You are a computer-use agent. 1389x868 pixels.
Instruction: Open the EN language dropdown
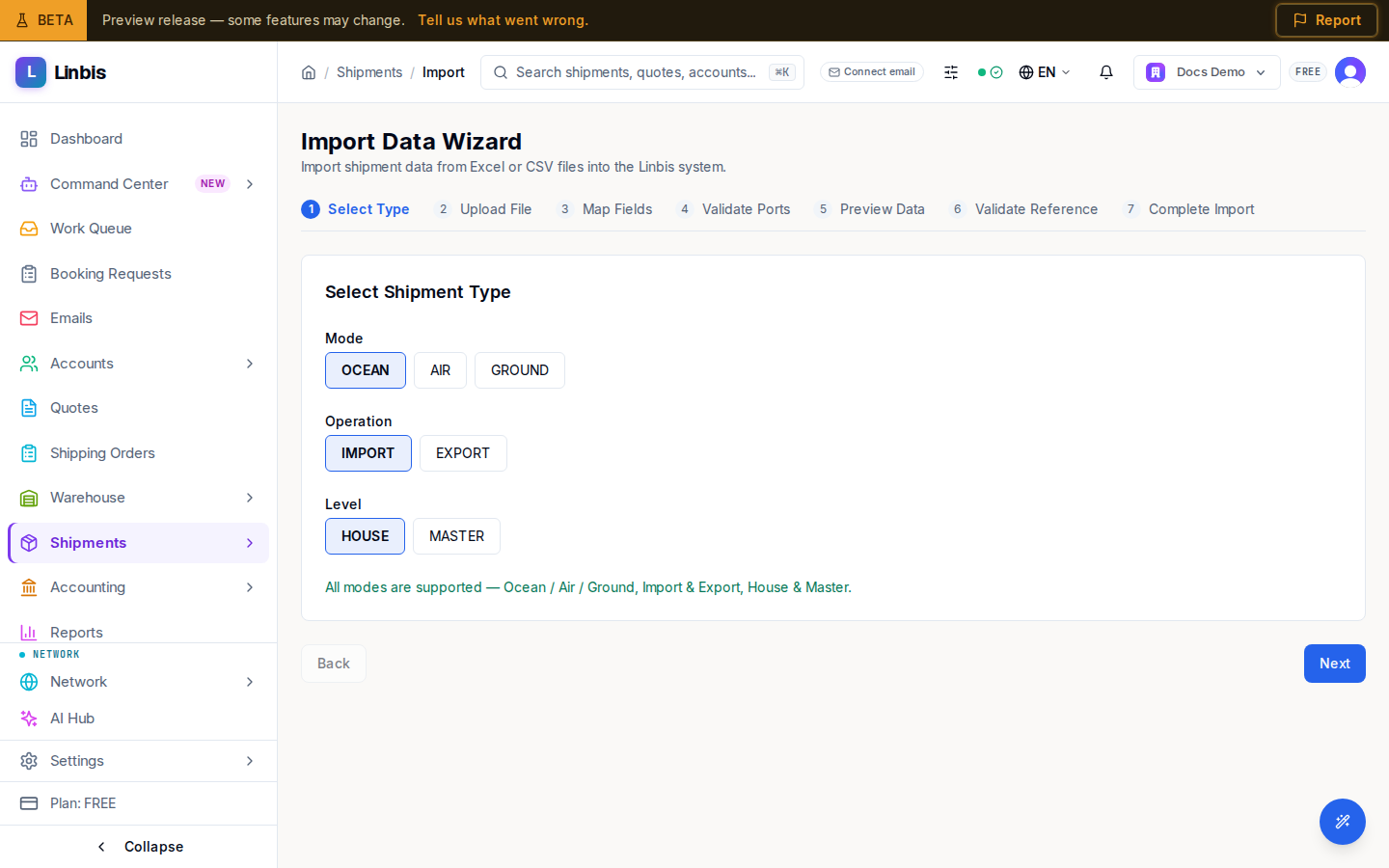pyautogui.click(x=1045, y=72)
